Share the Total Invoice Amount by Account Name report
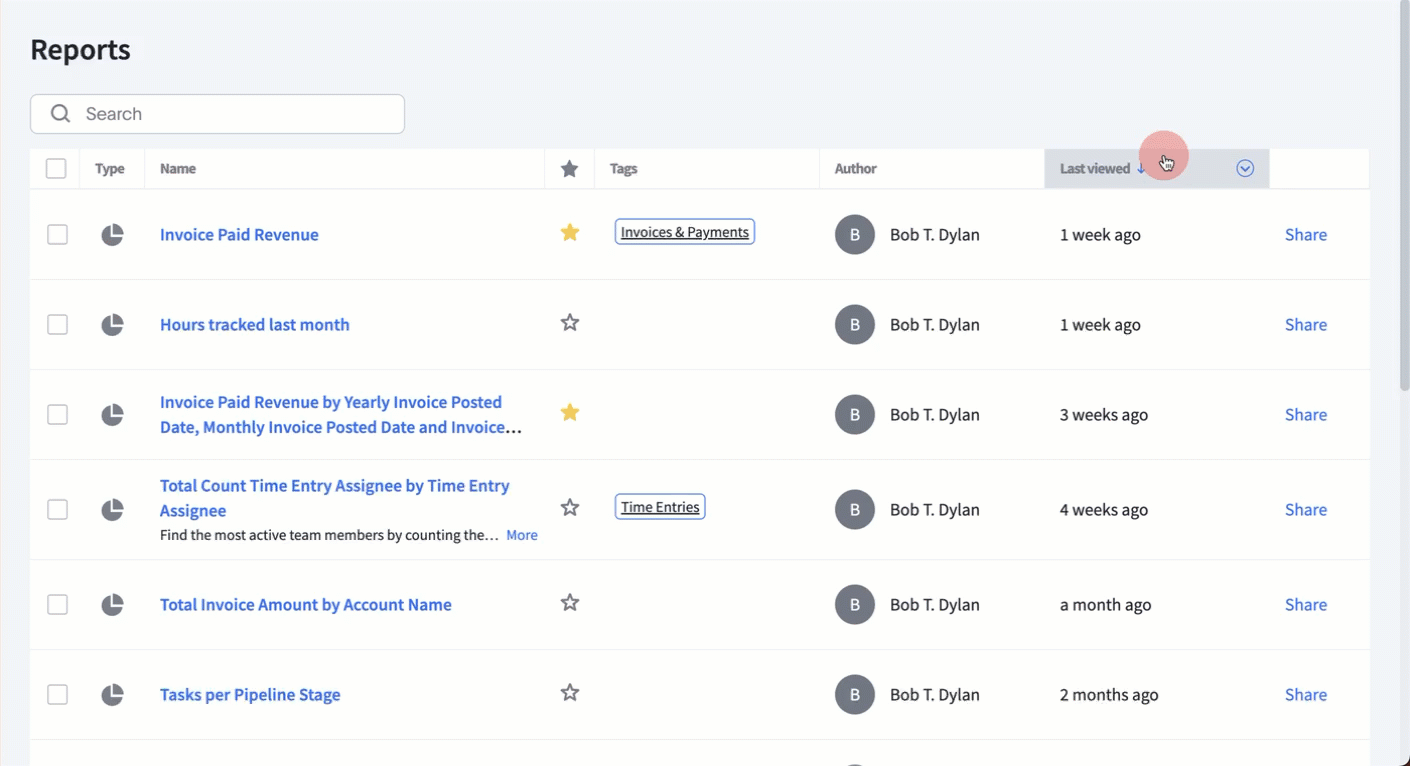Screen dimensions: 1410x766 coord(1305,605)
